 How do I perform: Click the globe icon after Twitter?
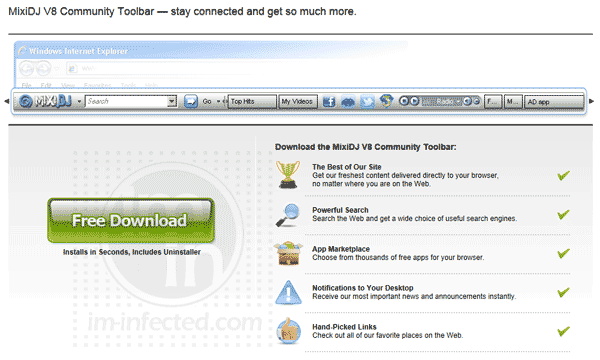pos(386,101)
